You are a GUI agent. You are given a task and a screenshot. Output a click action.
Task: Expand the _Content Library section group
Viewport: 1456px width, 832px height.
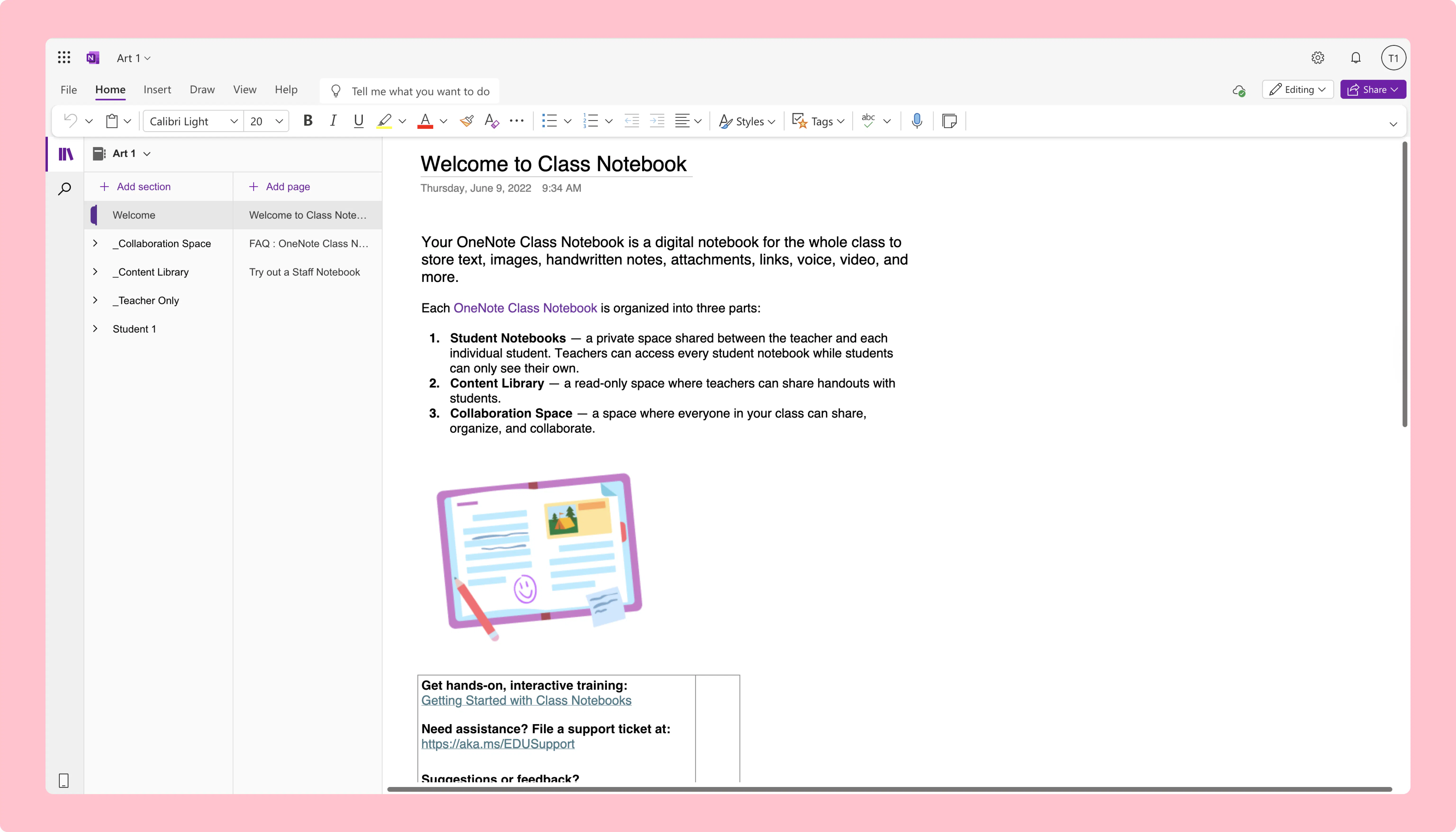(96, 272)
